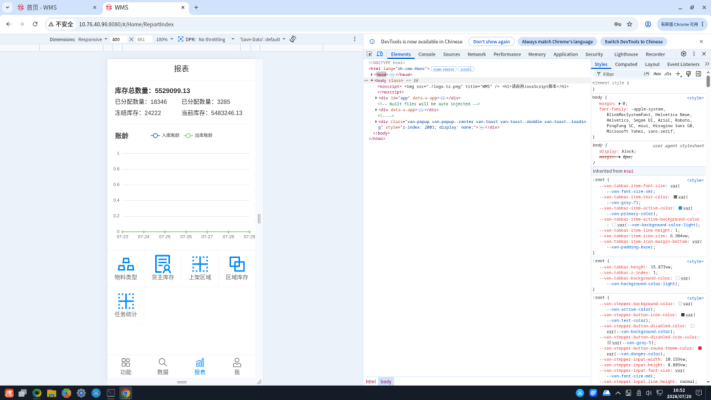Open the Save-Data default dropdown
The height and width of the screenshot is (400, 712).
tap(262, 39)
